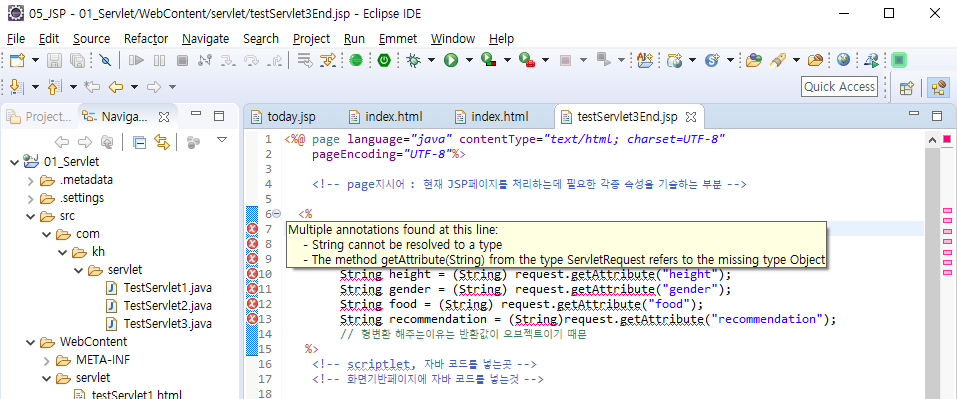Click the yellow Back navigation arrow
957x399 pixels.
(116, 87)
